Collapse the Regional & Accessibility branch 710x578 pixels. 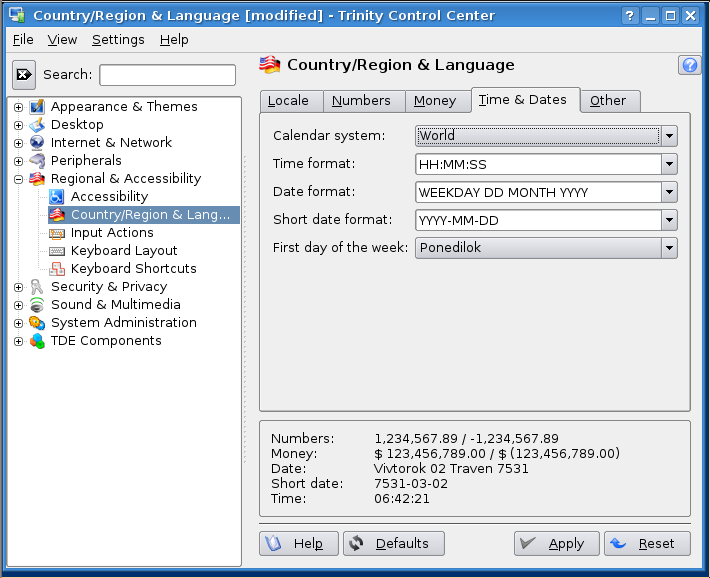click(x=19, y=179)
